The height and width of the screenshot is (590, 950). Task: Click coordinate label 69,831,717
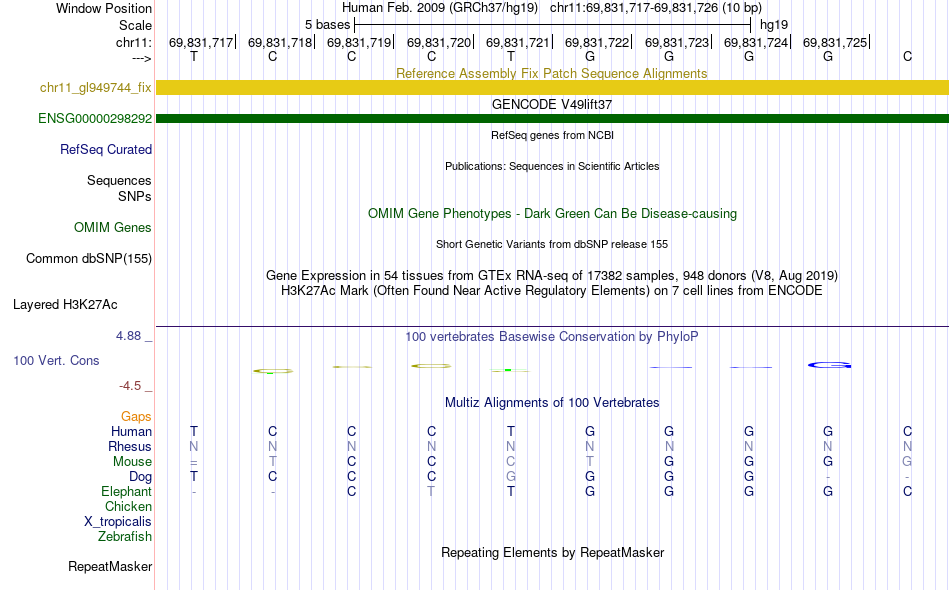201,42
